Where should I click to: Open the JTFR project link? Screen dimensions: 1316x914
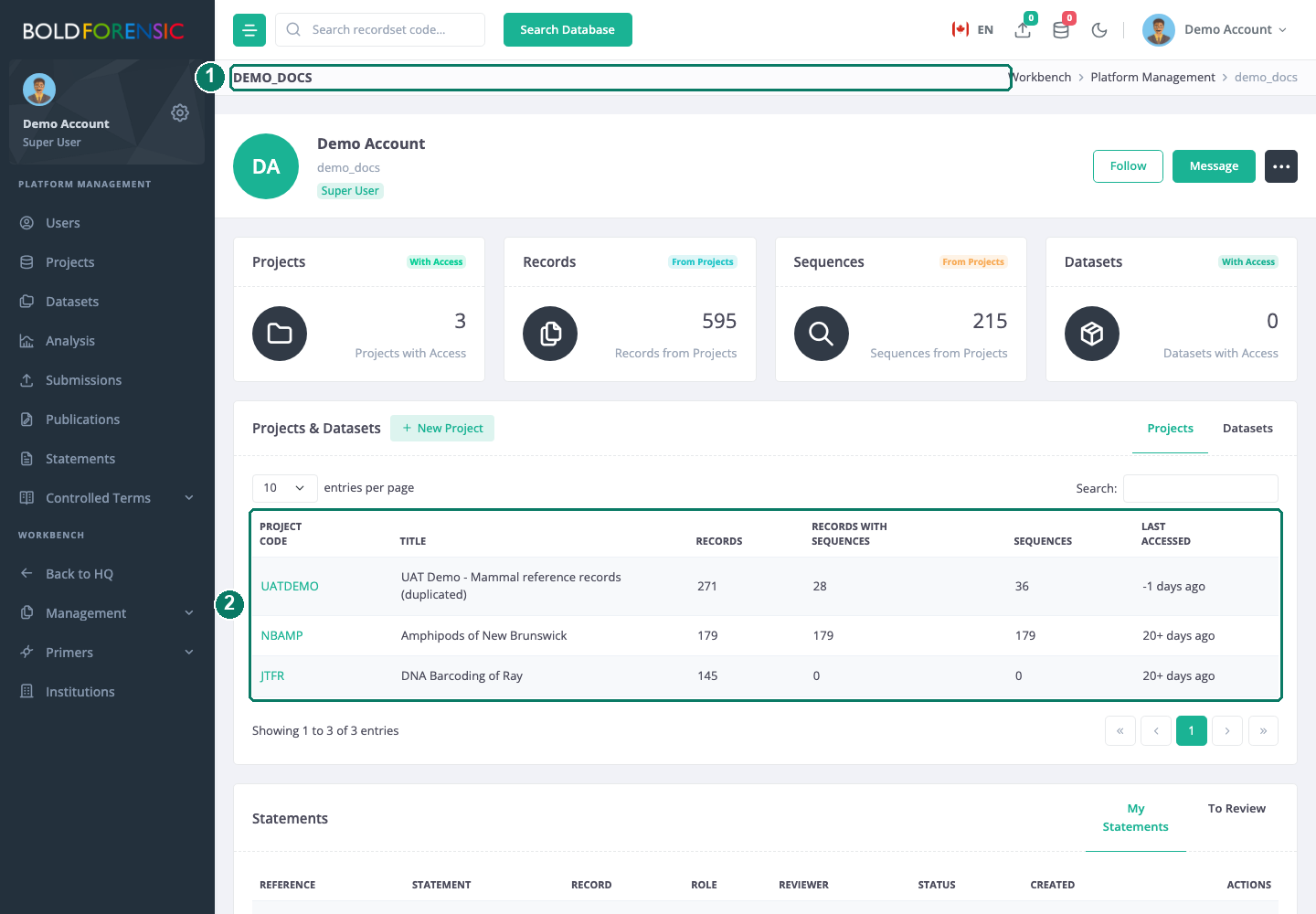[272, 676]
